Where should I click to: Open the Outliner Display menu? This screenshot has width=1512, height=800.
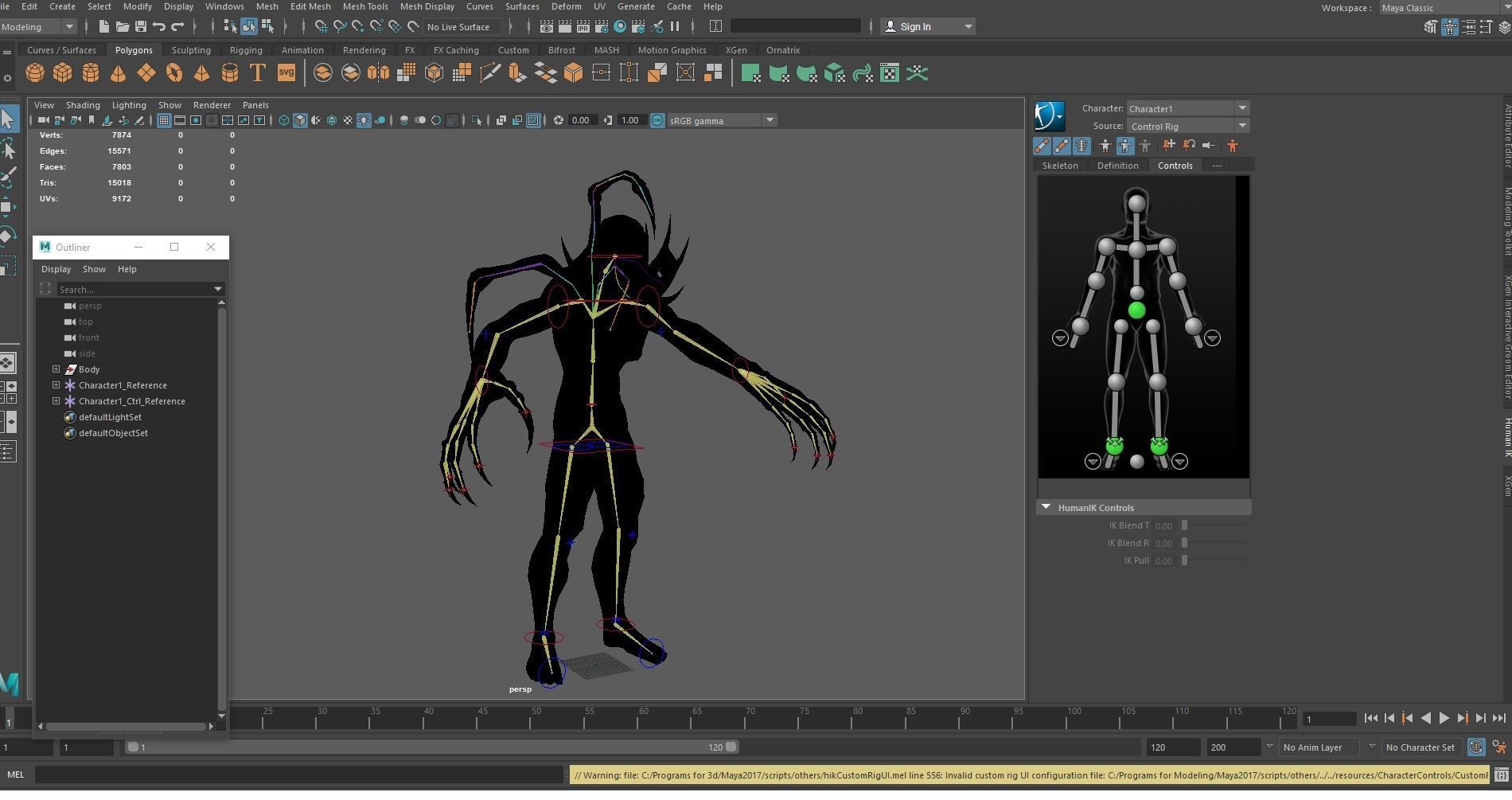56,269
